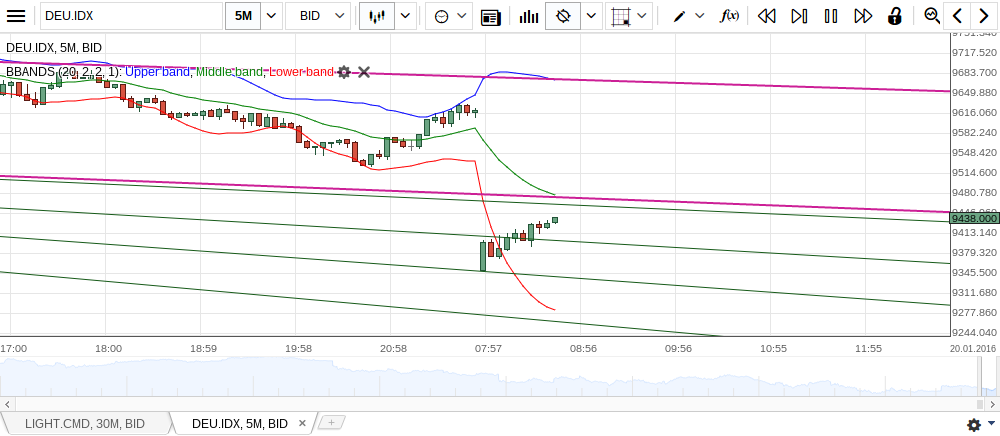Open the hamburger main menu
The image size is (1000, 436).
[x=16, y=16]
